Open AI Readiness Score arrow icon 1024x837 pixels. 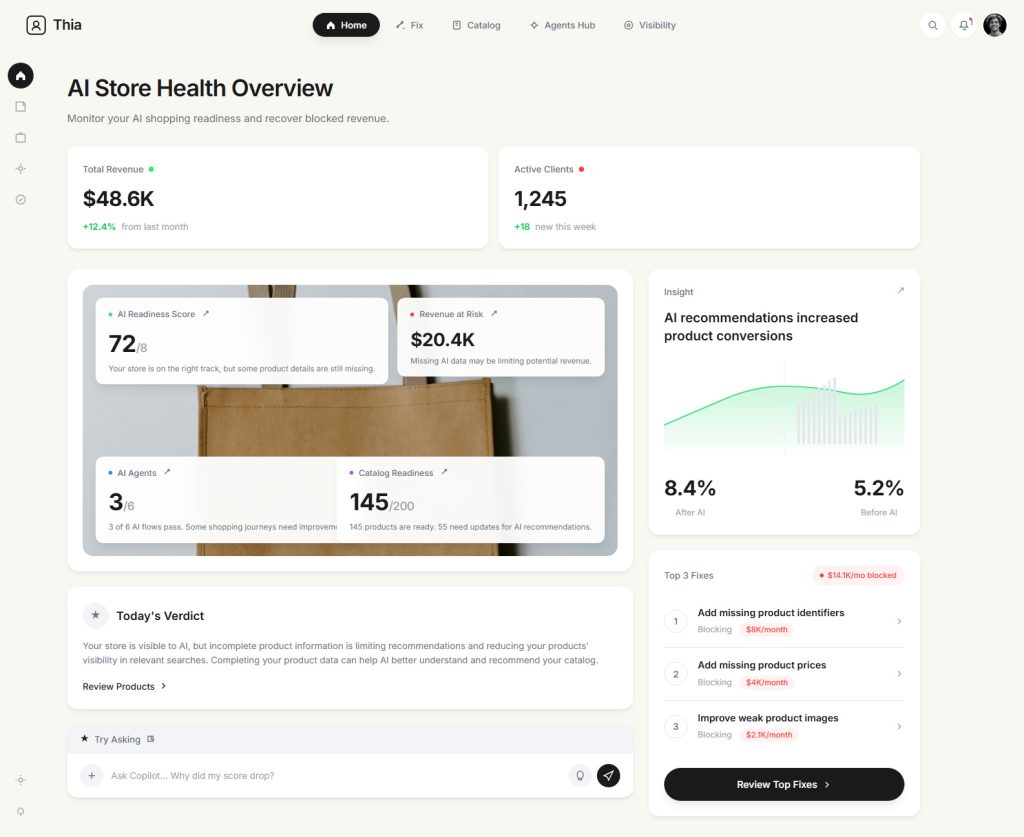(x=206, y=313)
